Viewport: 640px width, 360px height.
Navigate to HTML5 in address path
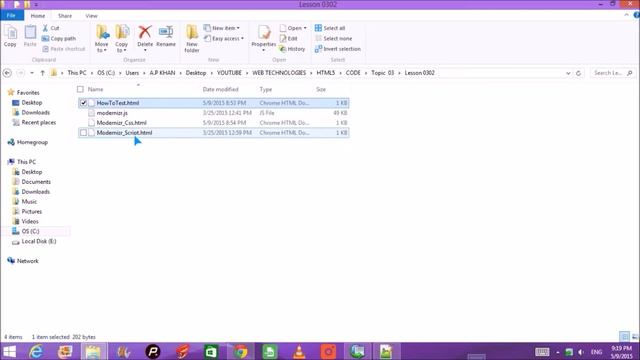[326, 73]
